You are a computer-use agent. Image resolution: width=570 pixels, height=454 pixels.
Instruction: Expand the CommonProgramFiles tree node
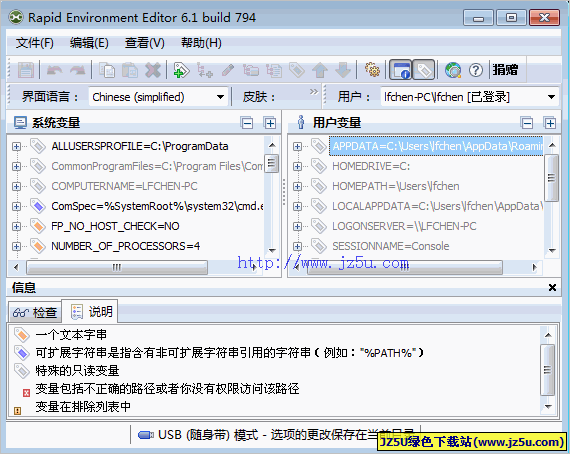pos(16,166)
